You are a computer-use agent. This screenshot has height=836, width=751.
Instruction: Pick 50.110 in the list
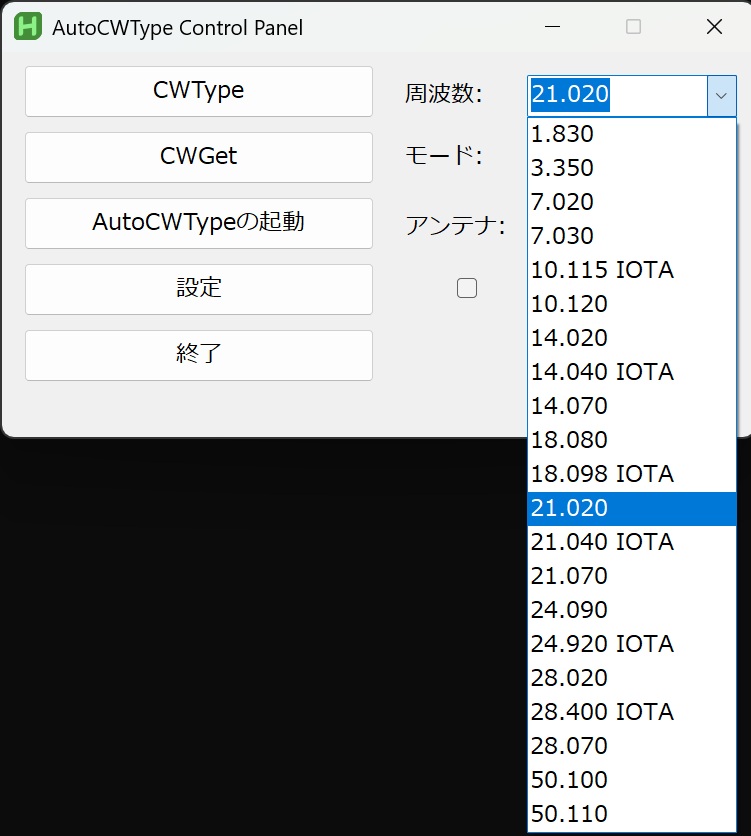pos(632,814)
